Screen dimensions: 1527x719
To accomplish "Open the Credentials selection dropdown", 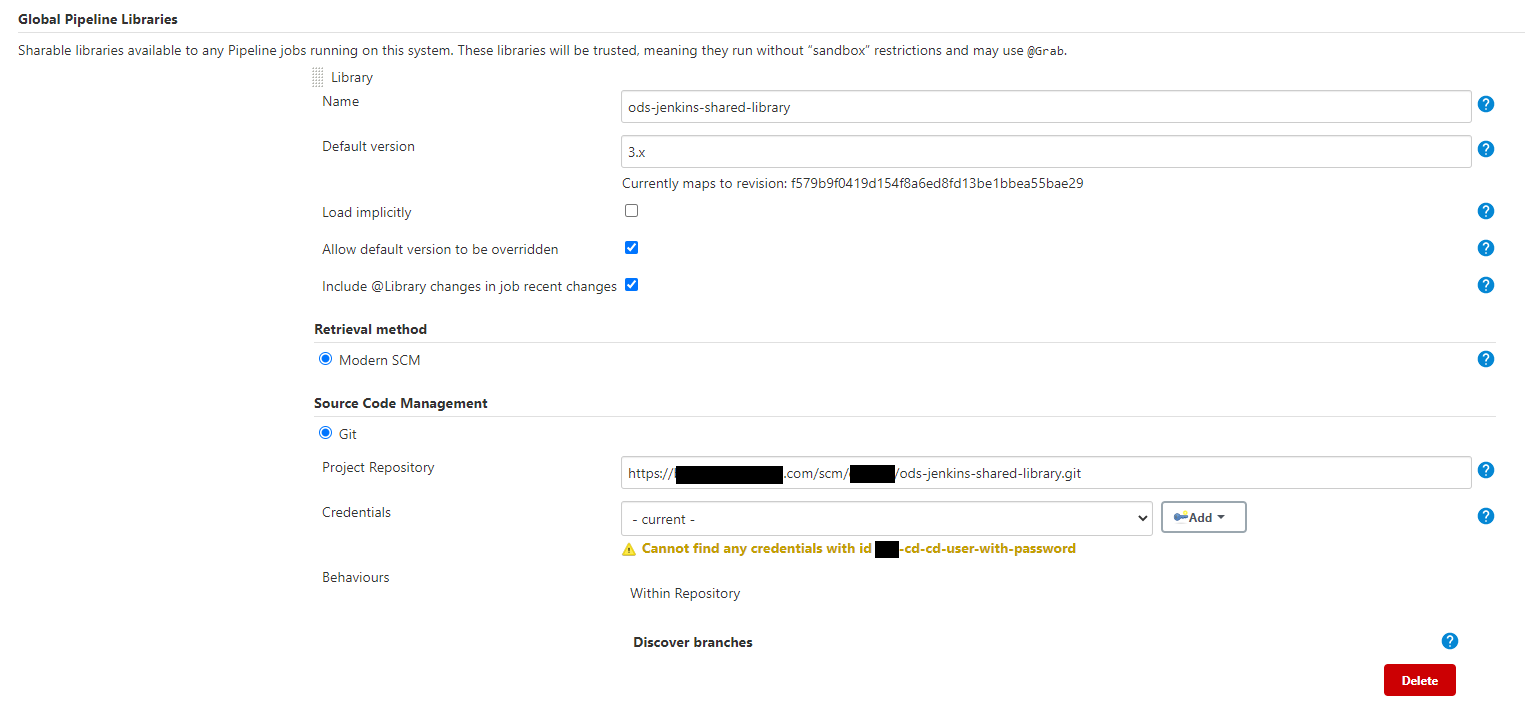I will pyautogui.click(x=886, y=518).
